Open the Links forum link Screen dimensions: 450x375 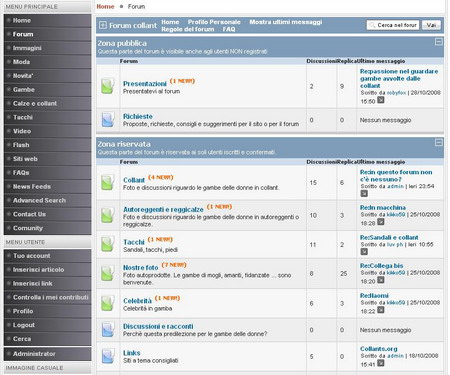pyautogui.click(x=132, y=353)
